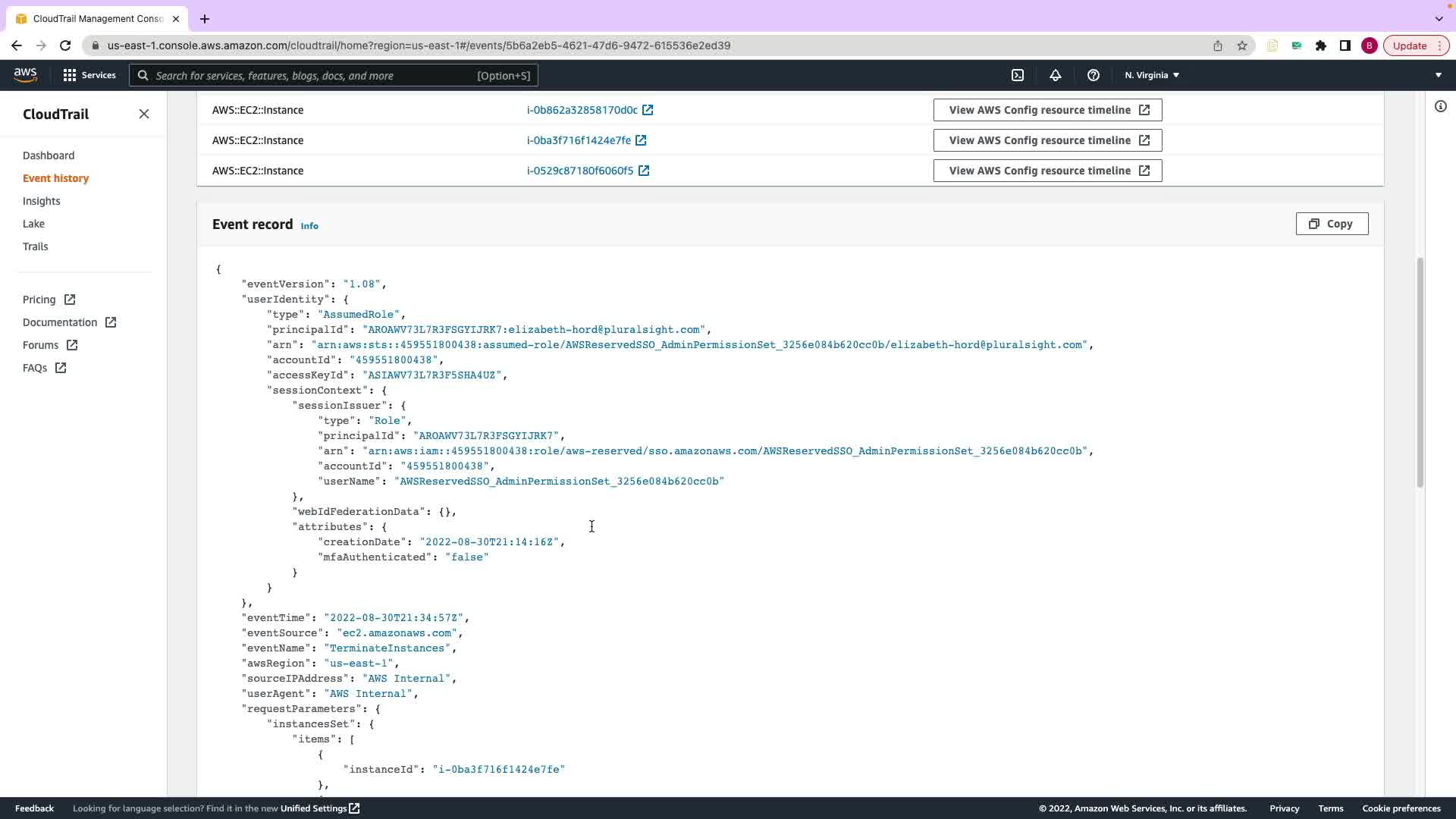
Task: Bookmark this page with star icon
Action: coord(1242,45)
